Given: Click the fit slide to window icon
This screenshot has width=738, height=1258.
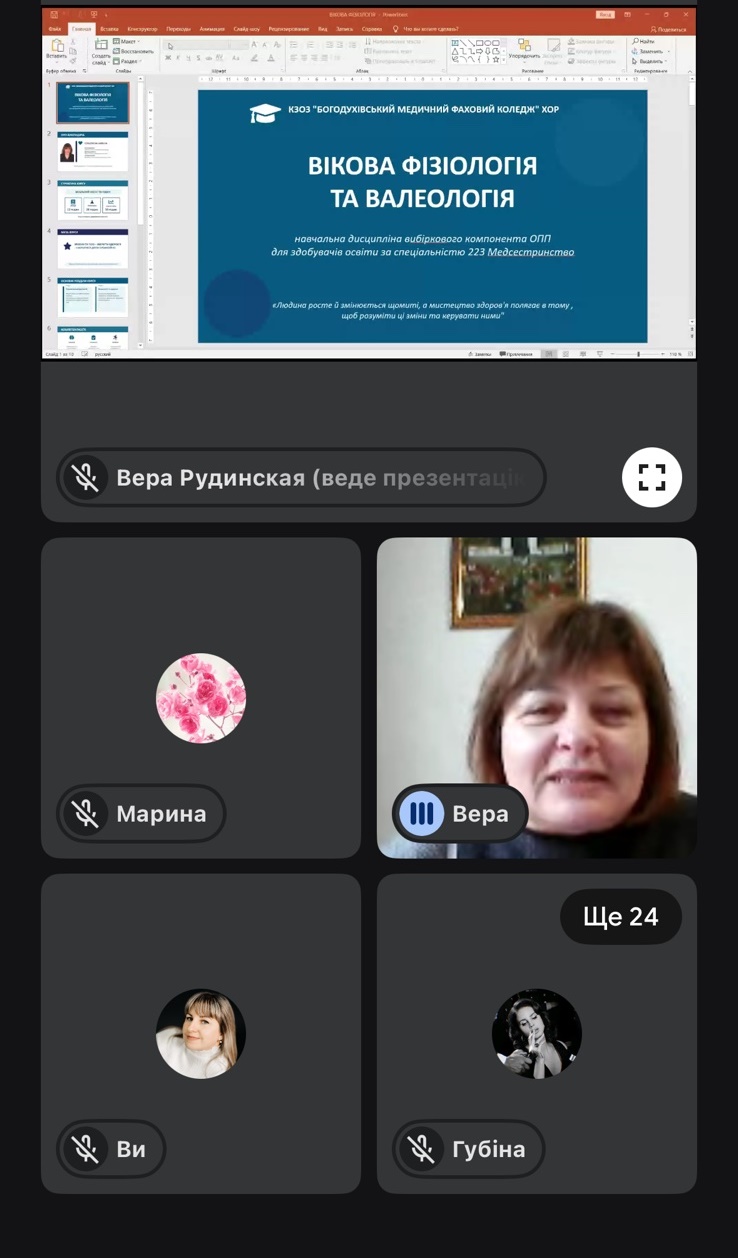Looking at the screenshot, I should pyautogui.click(x=690, y=354).
